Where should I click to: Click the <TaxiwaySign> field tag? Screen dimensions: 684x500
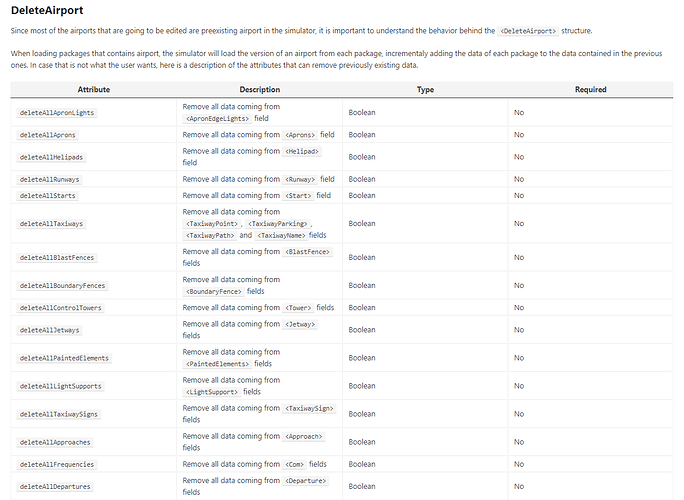pyautogui.click(x=309, y=408)
